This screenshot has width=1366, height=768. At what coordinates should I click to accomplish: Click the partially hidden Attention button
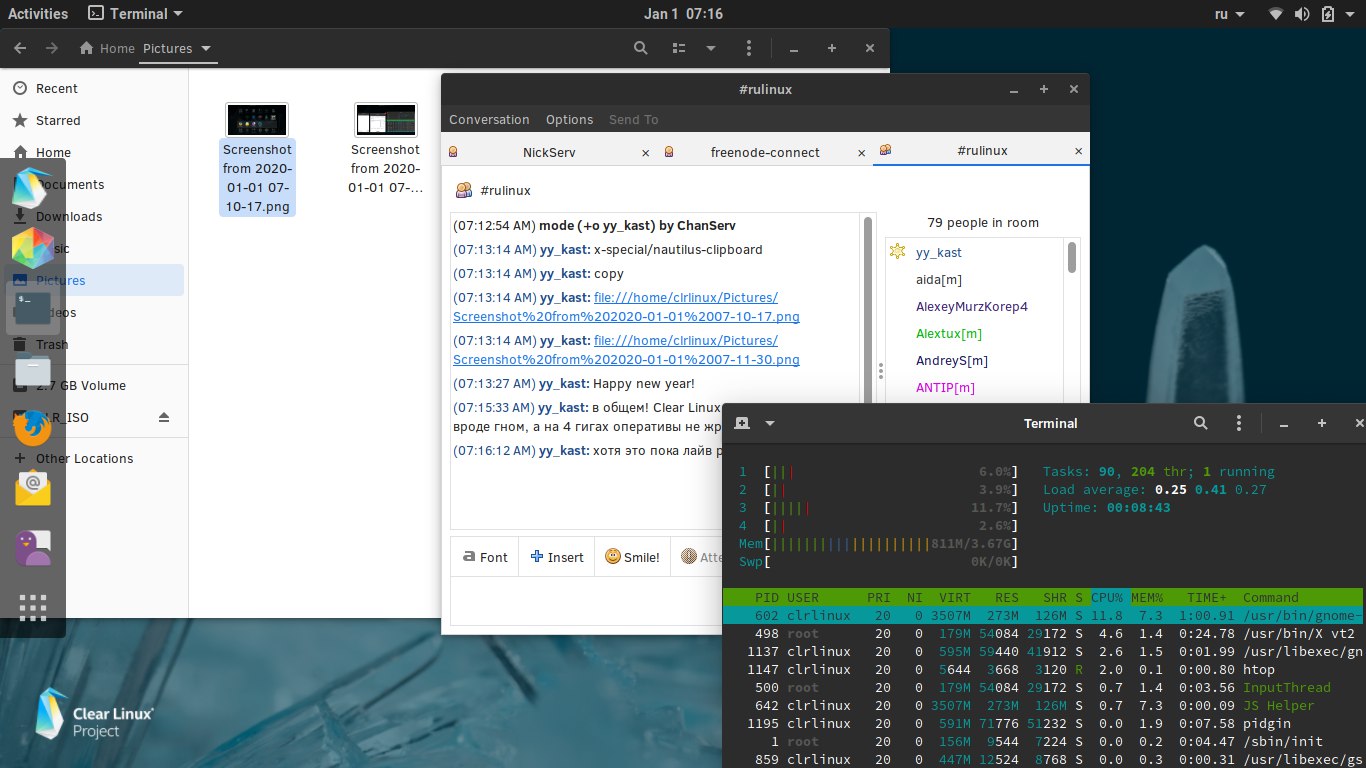tap(700, 557)
